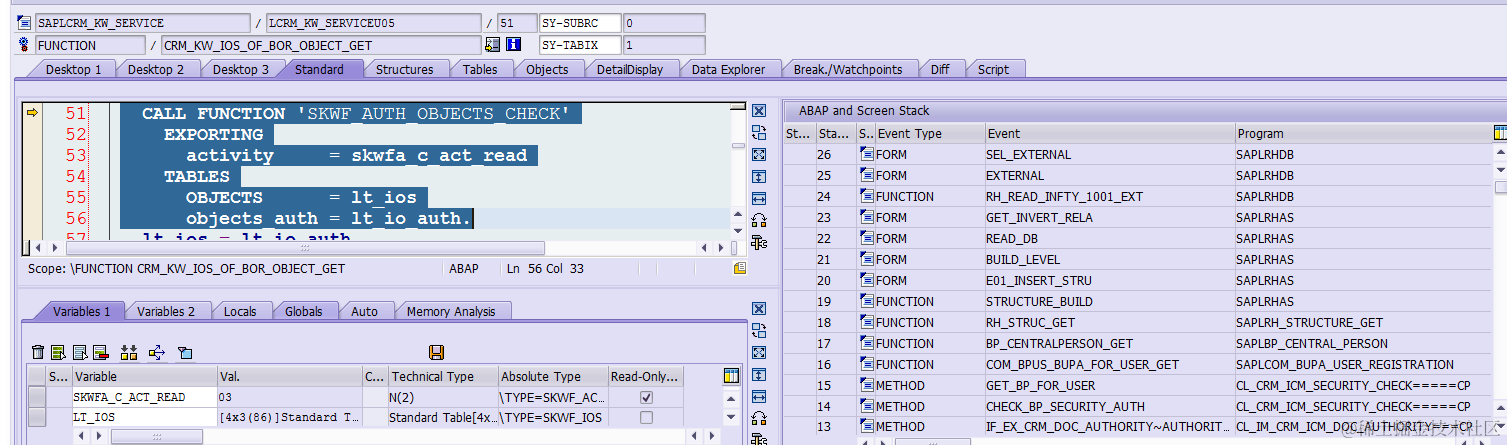Open the Data Explorer tab
The width and height of the screenshot is (1507, 445).
point(728,69)
